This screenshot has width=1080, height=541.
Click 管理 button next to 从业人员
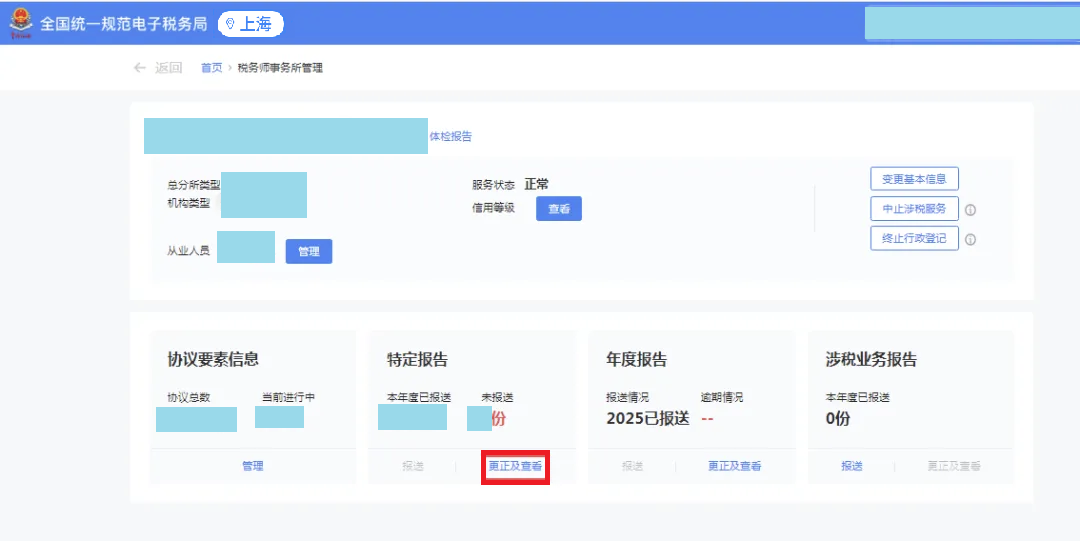308,252
